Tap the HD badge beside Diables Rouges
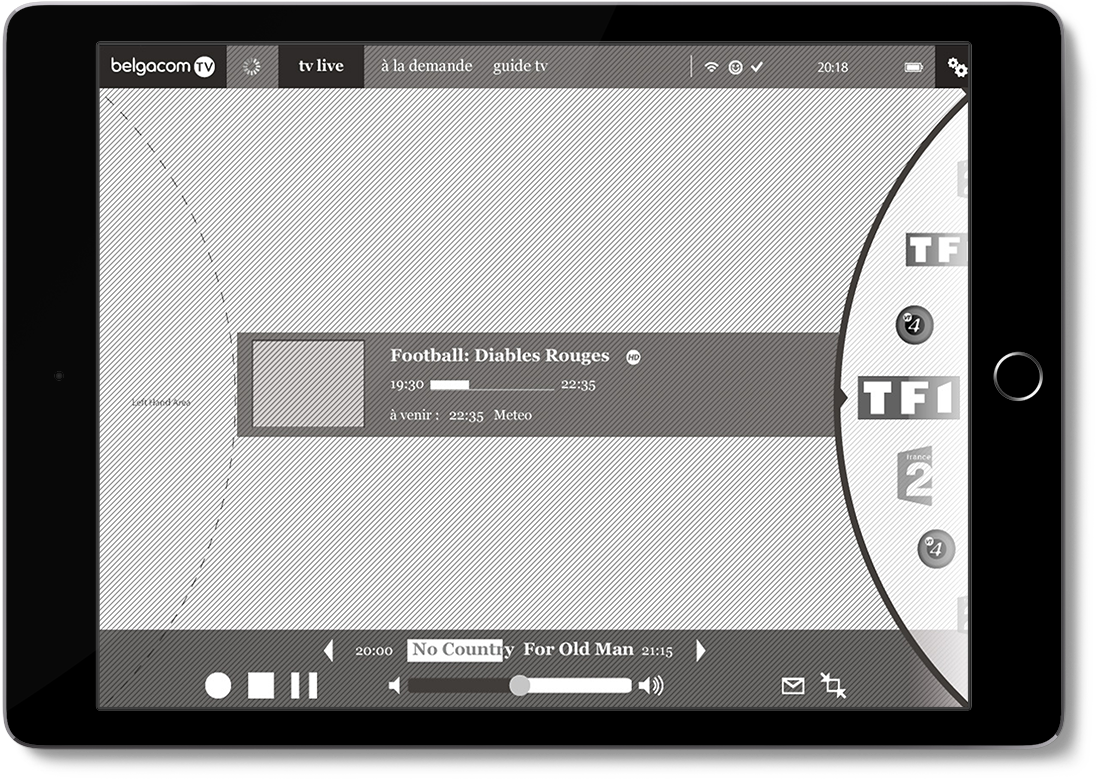1097x779 pixels. [x=633, y=357]
